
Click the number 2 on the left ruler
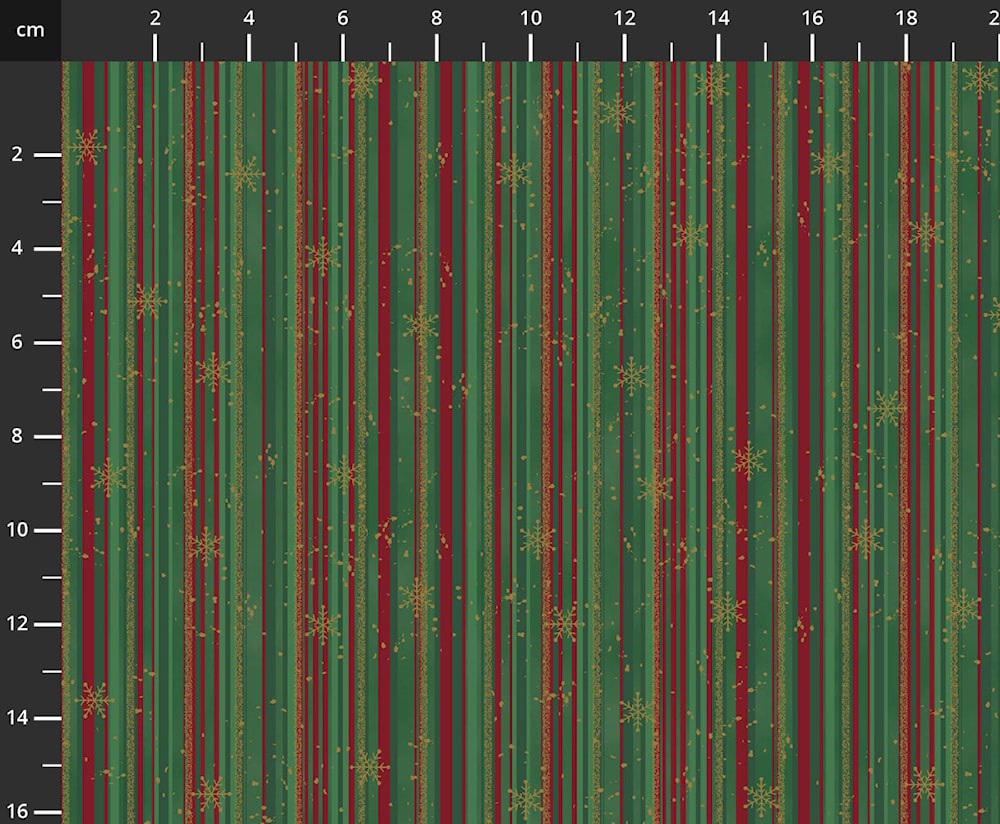[x=17, y=154]
